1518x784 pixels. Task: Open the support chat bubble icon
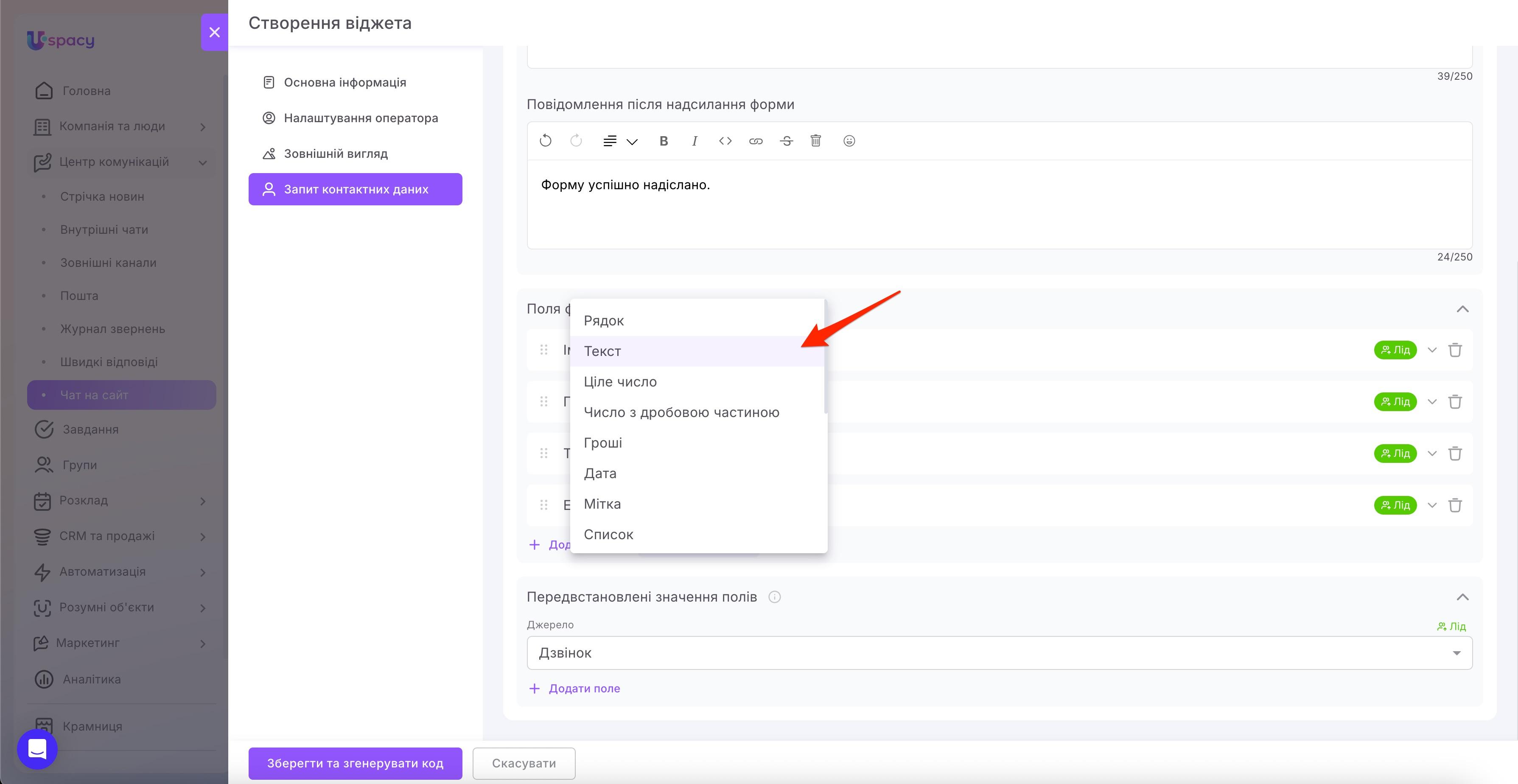37,749
